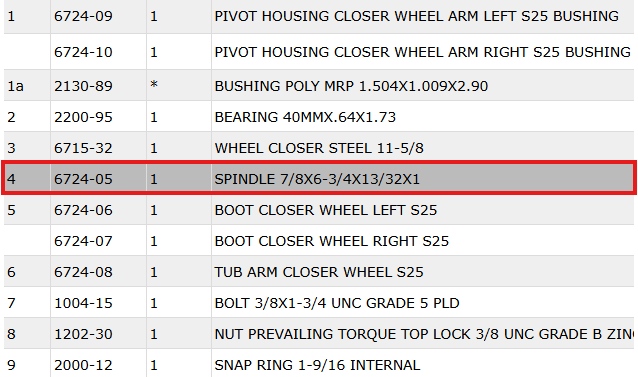Click part number 6724-10
Image resolution: width=638 pixels, height=377 pixels.
pyautogui.click(x=83, y=52)
